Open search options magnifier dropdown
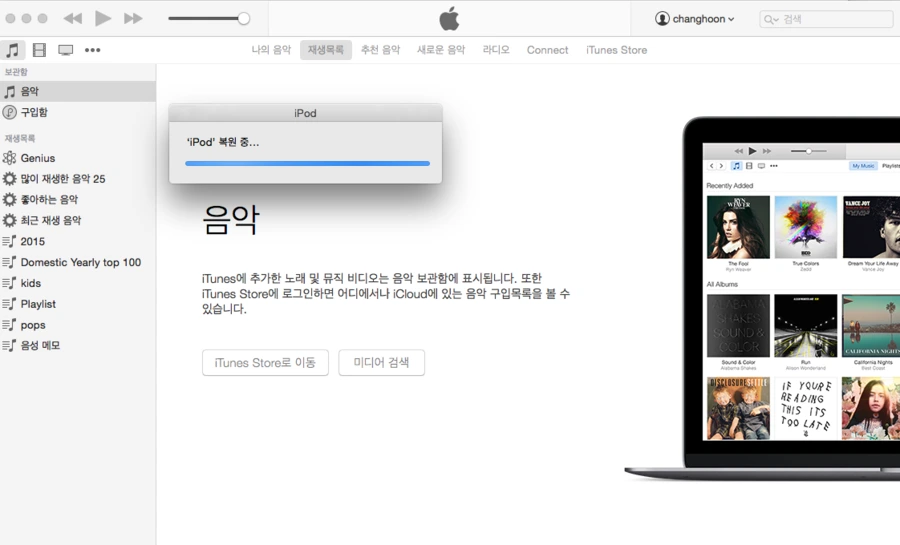The height and width of the screenshot is (545, 900). pos(770,20)
